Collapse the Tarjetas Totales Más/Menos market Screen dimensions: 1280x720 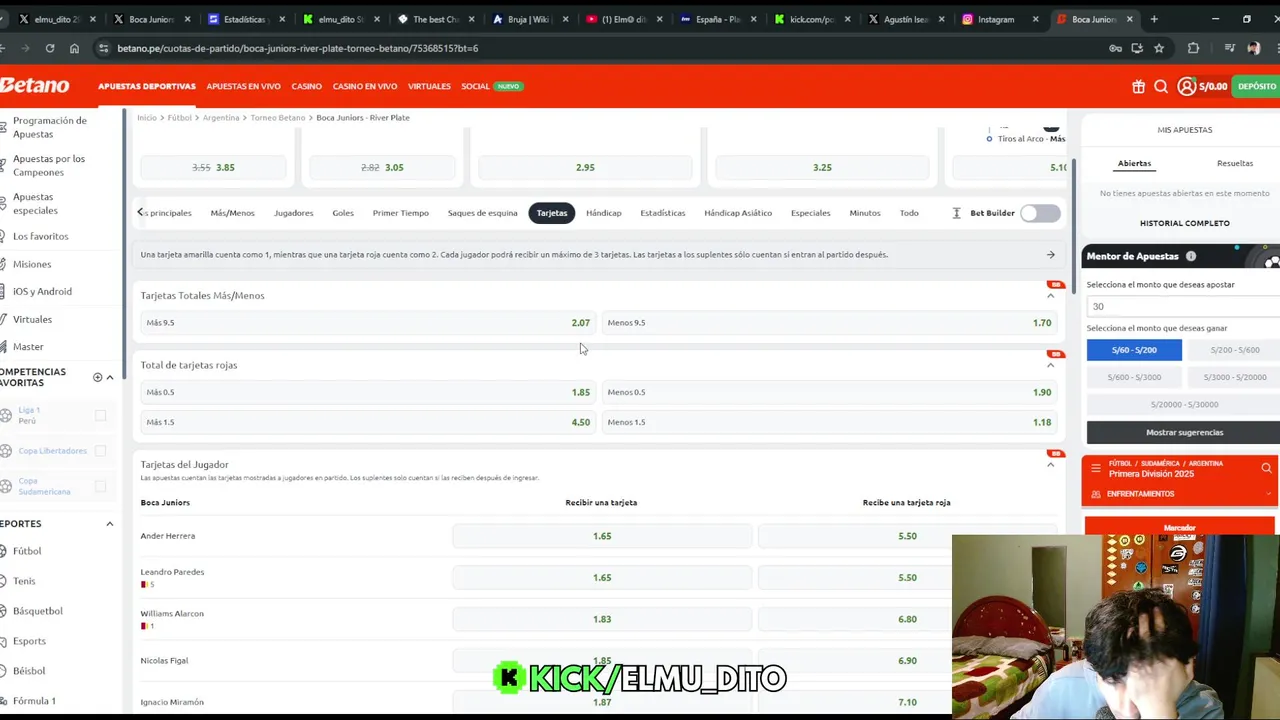pyautogui.click(x=1050, y=296)
